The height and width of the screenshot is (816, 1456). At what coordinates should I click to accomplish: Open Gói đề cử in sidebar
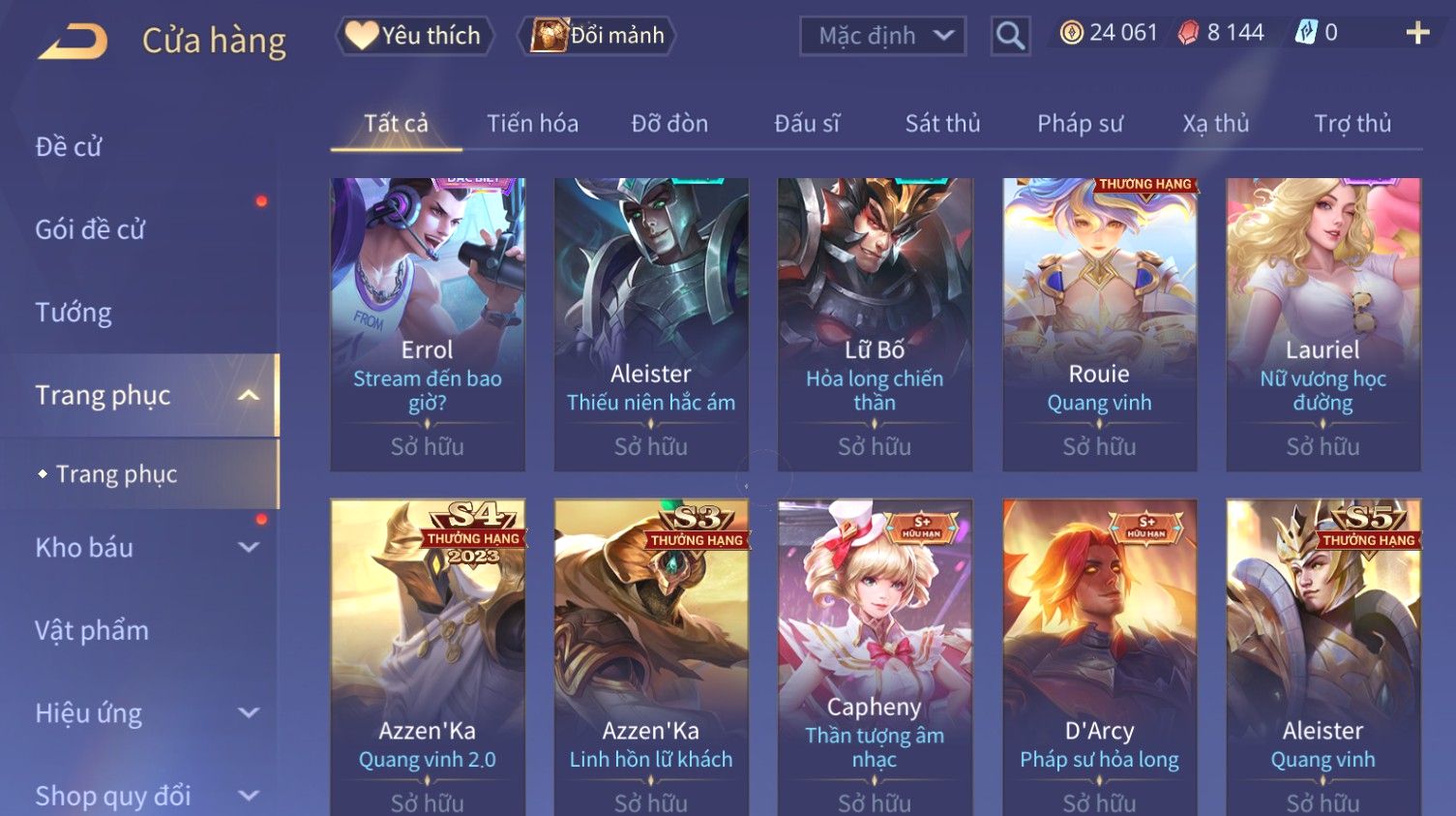[90, 229]
